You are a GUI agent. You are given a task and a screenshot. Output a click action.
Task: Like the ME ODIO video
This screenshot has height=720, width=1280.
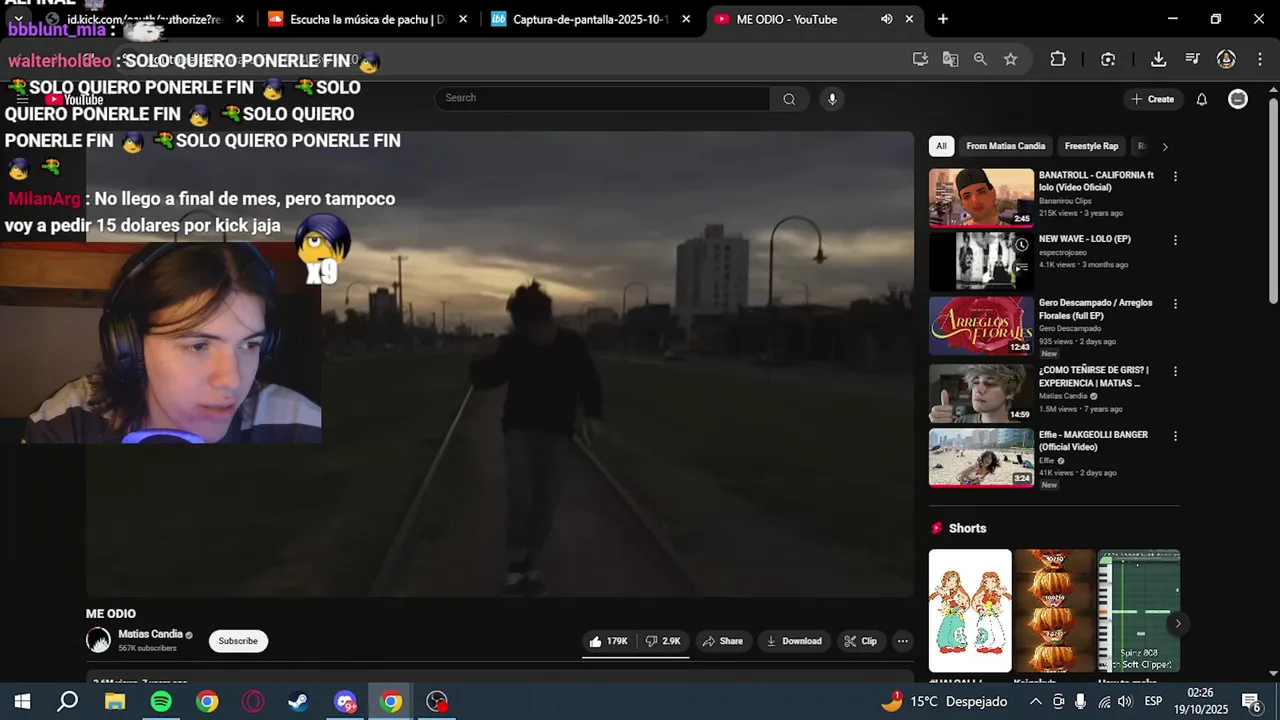pos(608,641)
